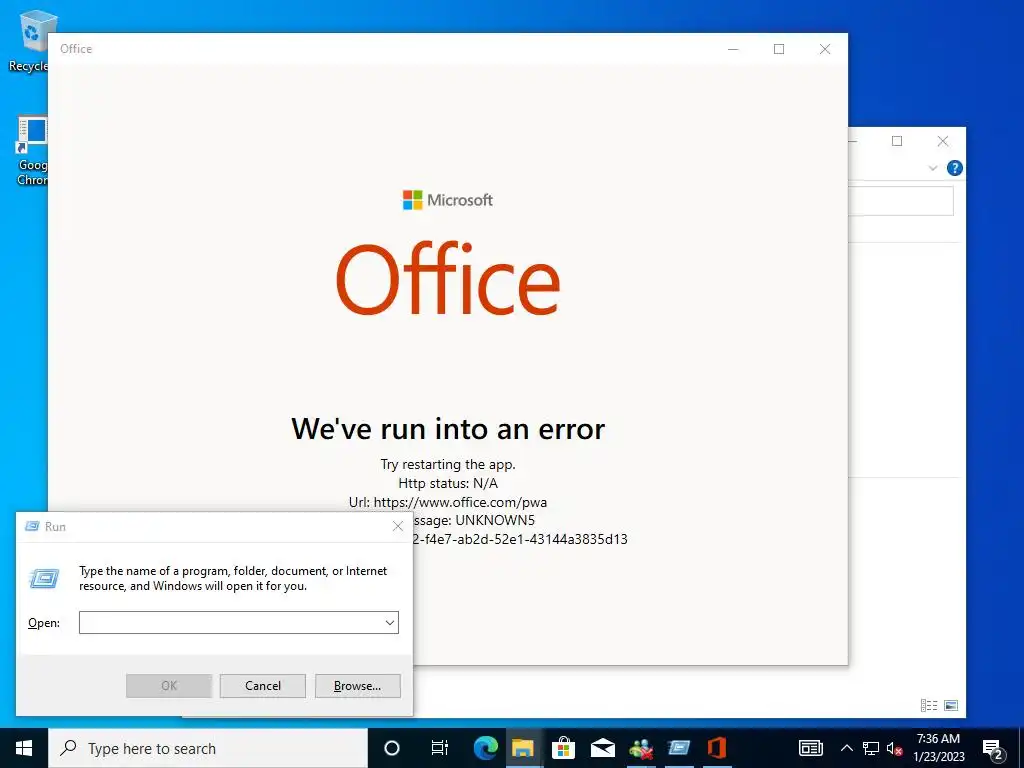Maximize the File Explorer window behind
The image size is (1024, 768).
[897, 141]
